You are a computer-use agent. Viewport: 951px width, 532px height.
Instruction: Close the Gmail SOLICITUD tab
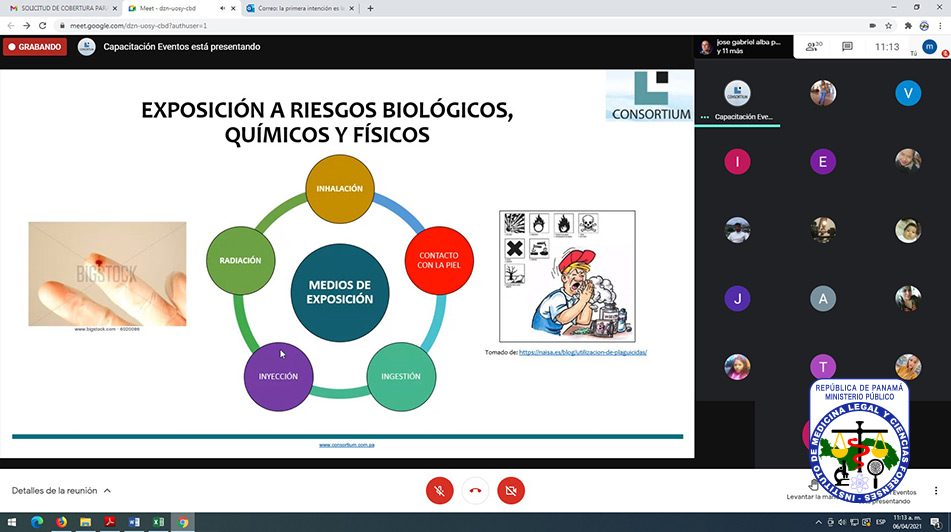point(115,8)
